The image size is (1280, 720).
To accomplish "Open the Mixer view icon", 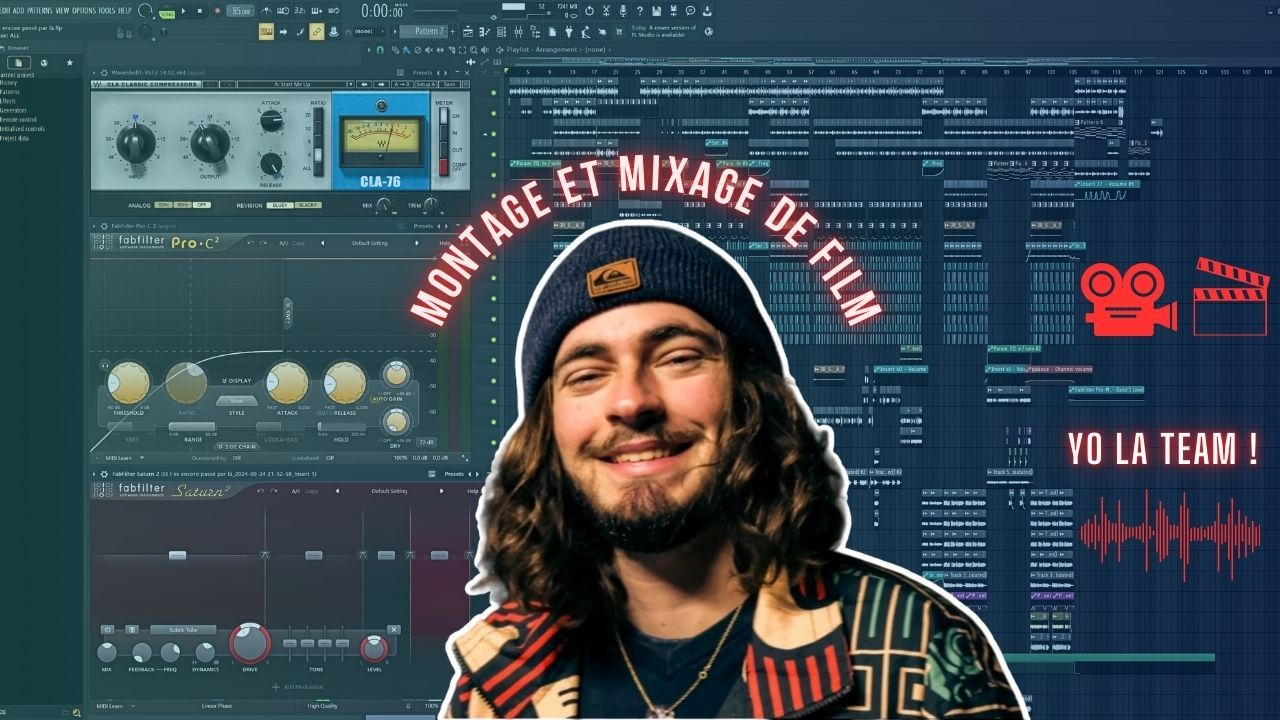I will [x=518, y=32].
